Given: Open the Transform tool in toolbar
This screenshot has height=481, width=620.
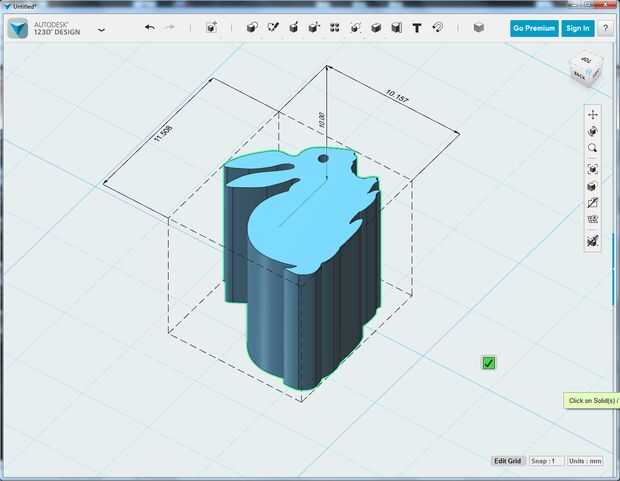Looking at the screenshot, I should pyautogui.click(x=212, y=28).
